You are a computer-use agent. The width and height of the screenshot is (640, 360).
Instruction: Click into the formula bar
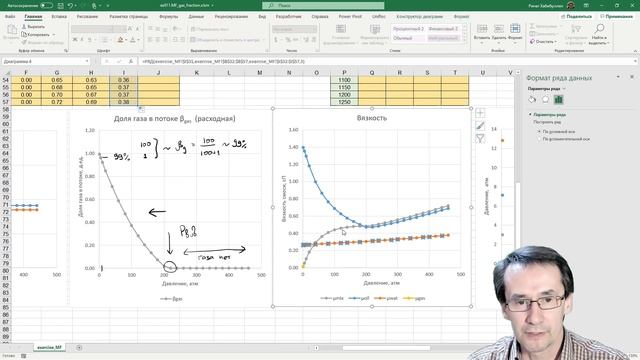click(x=386, y=61)
